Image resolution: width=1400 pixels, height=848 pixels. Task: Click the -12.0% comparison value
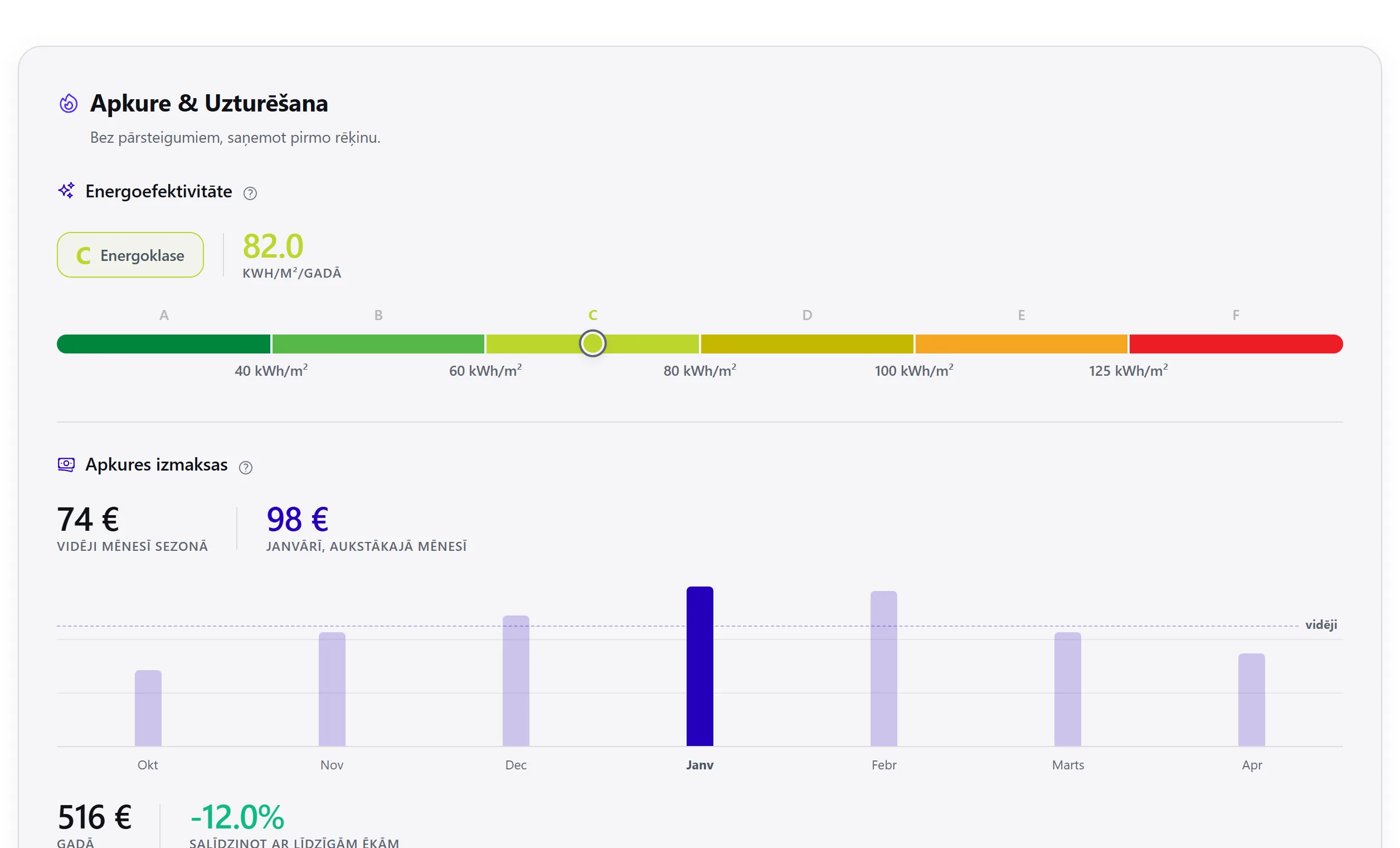(x=237, y=817)
